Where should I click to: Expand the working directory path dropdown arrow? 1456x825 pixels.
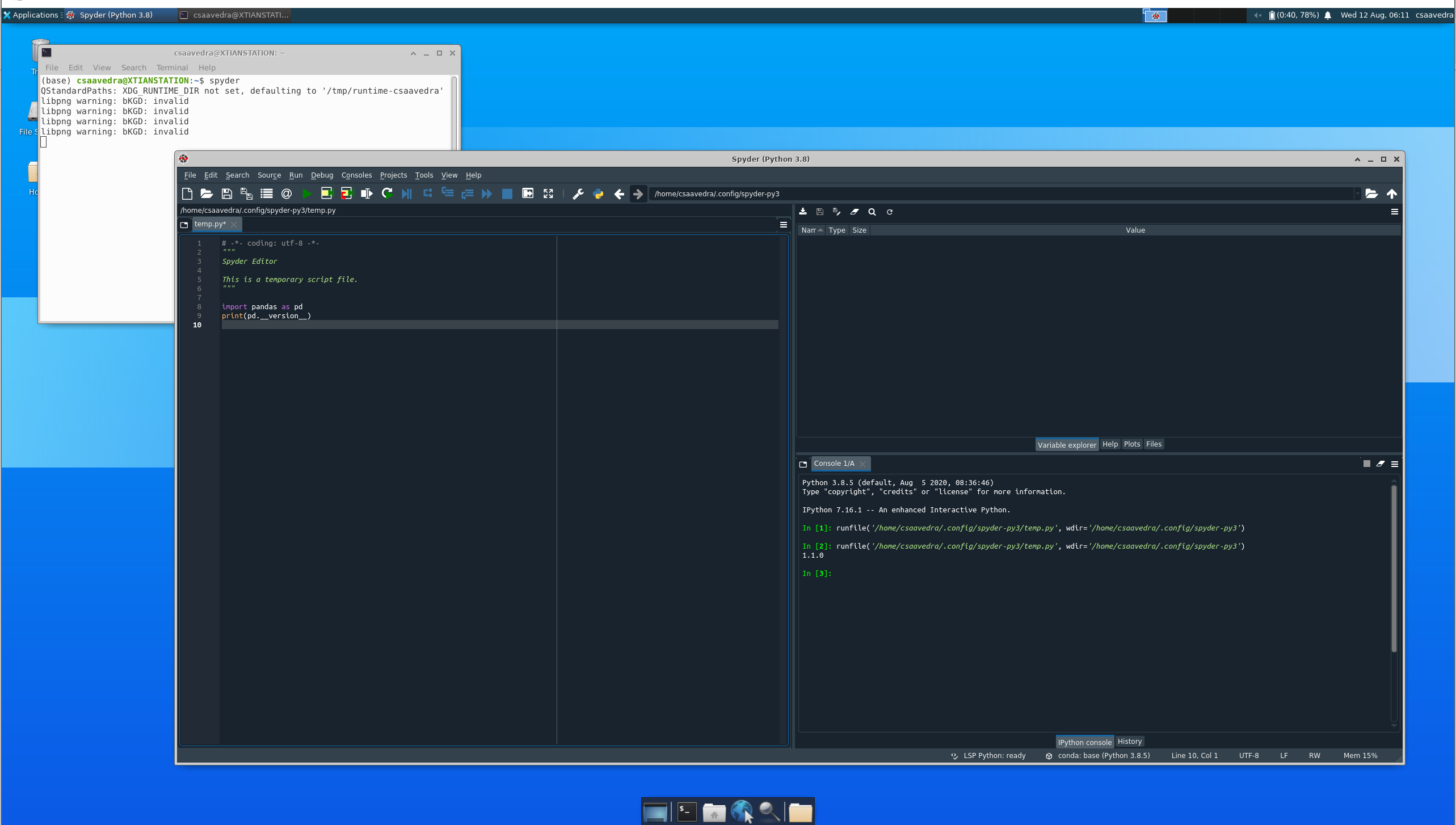coord(1357,194)
